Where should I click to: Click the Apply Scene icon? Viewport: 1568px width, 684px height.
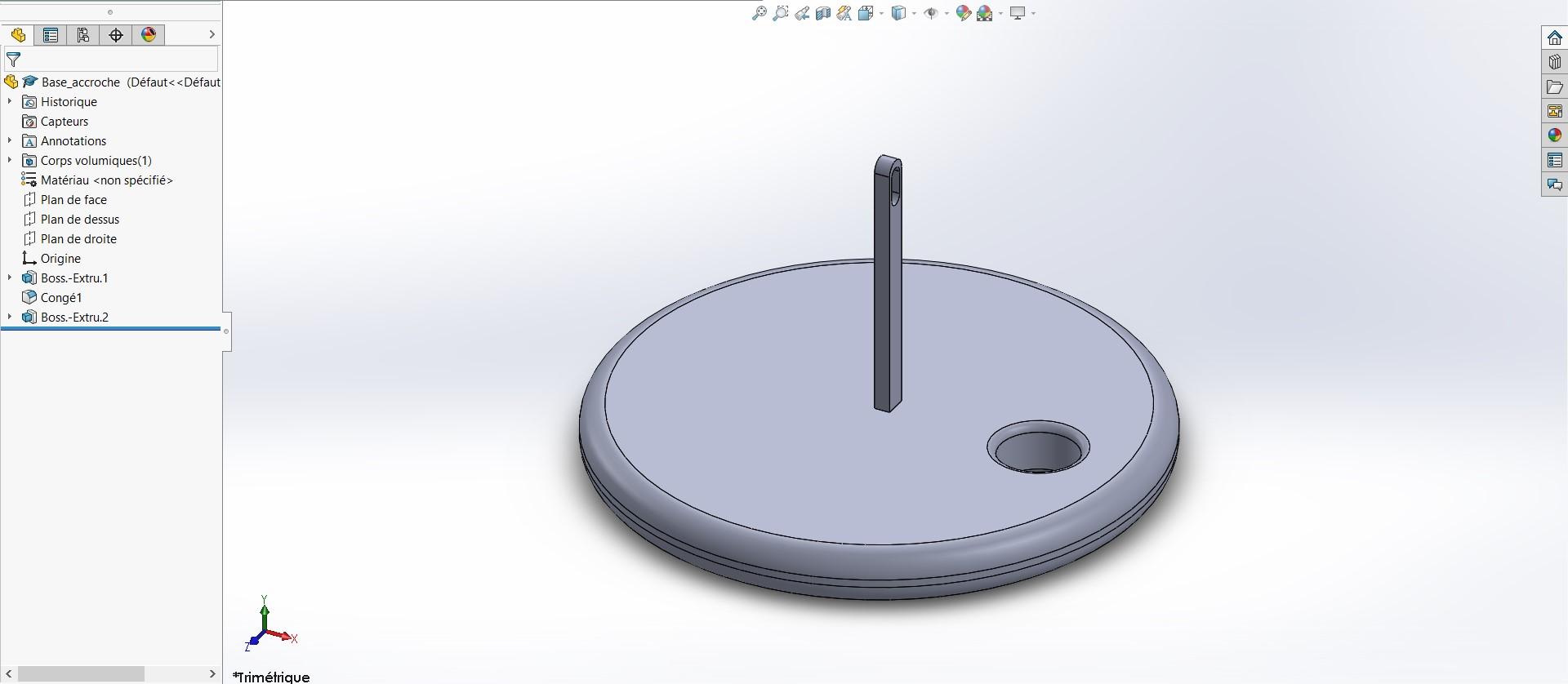pyautogui.click(x=985, y=13)
